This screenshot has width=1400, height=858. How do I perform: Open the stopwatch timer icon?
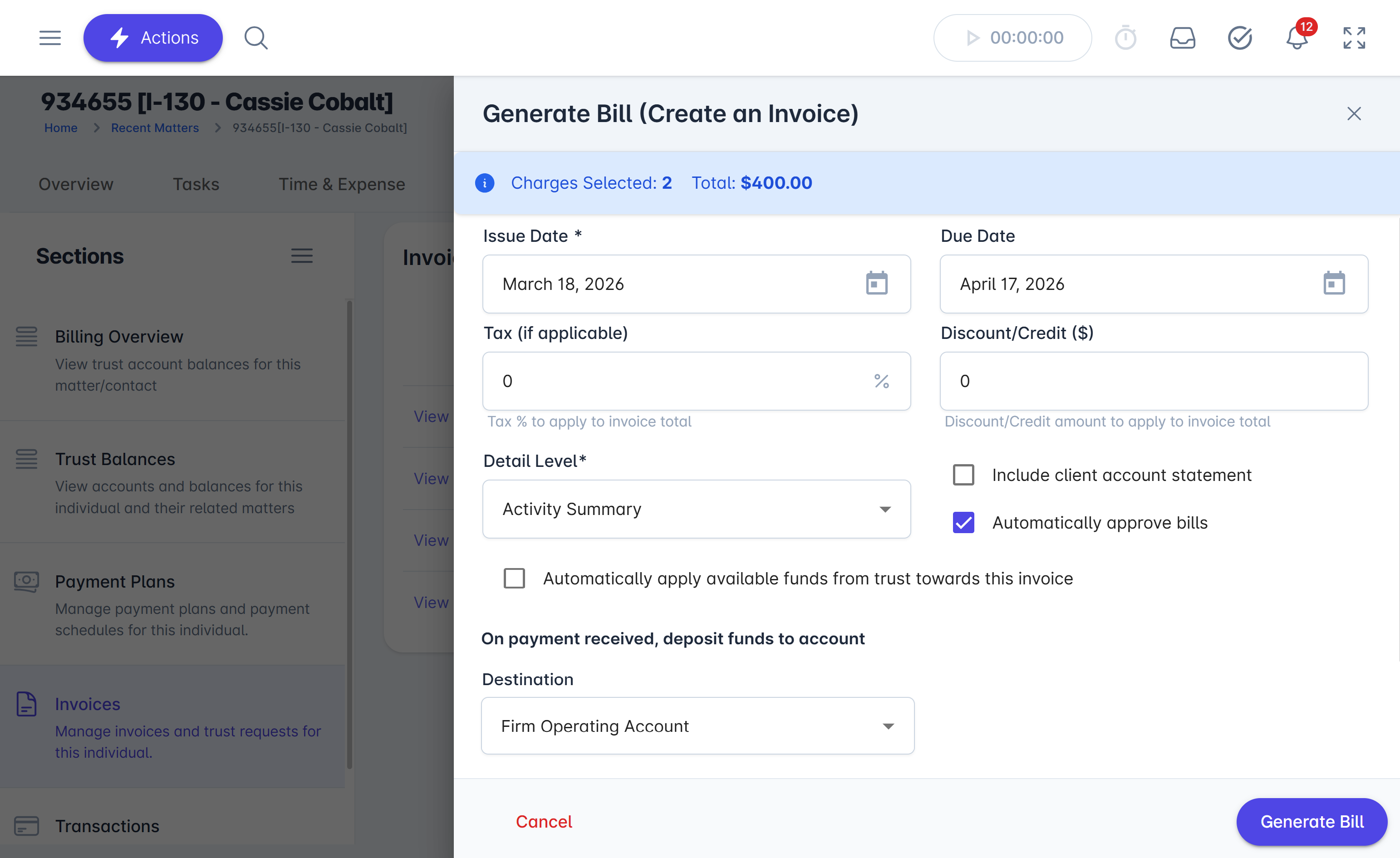pyautogui.click(x=1125, y=38)
